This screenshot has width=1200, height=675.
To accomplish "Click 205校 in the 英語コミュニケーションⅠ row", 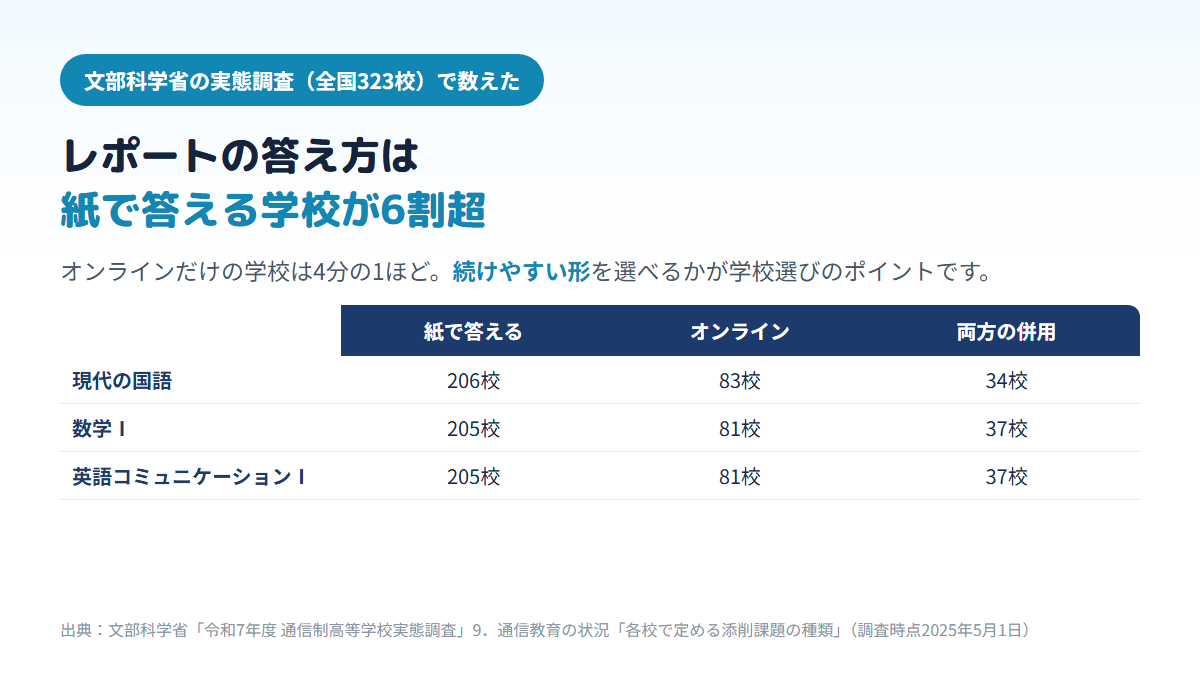I will 473,477.
